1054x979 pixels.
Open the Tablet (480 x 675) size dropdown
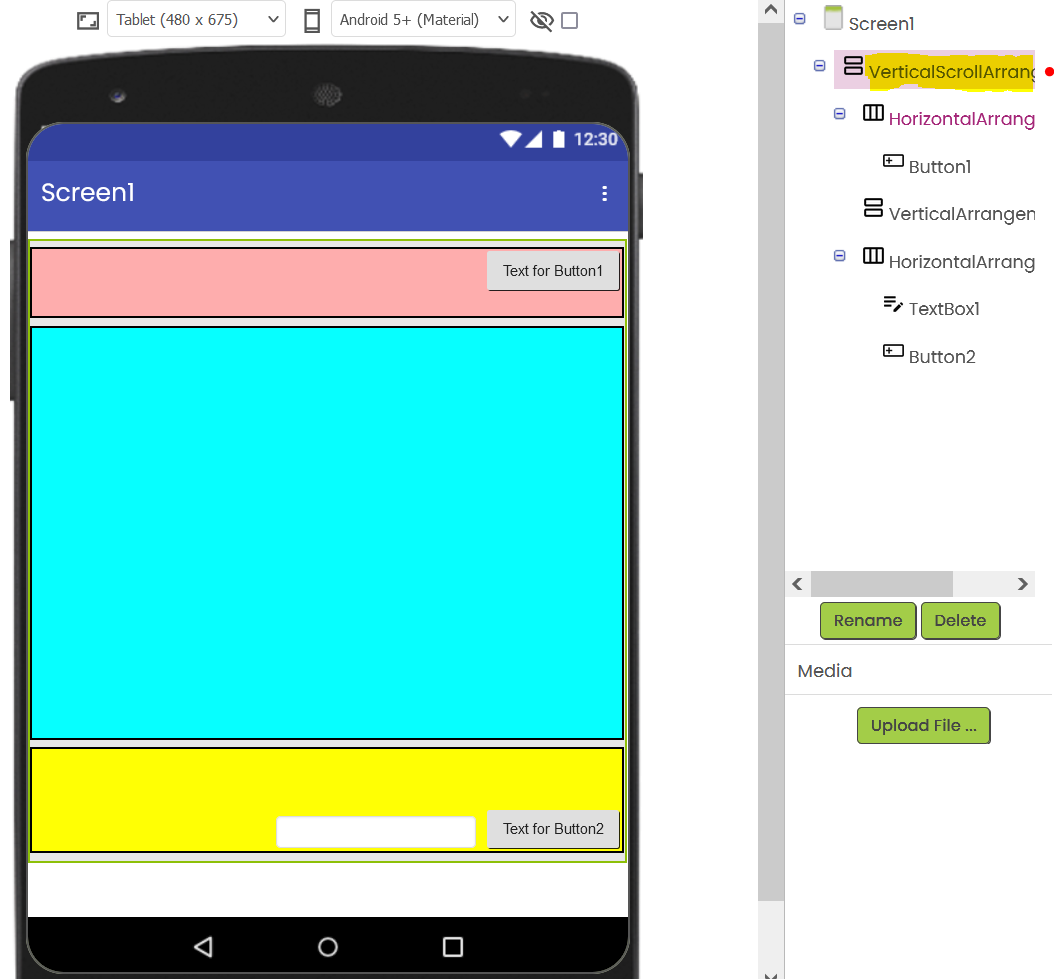(x=196, y=19)
